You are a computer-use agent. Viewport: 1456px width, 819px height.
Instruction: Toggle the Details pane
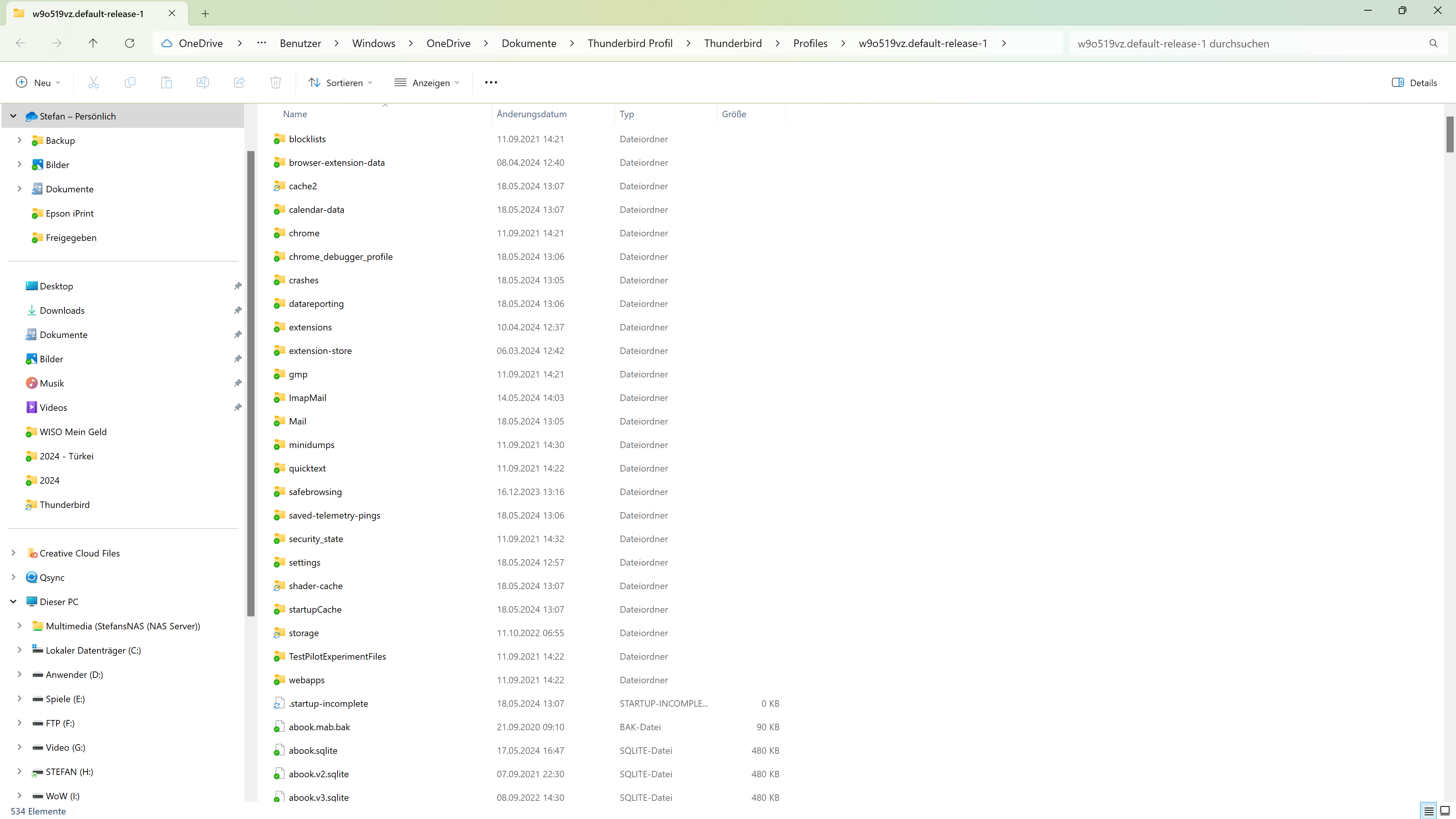1414,83
